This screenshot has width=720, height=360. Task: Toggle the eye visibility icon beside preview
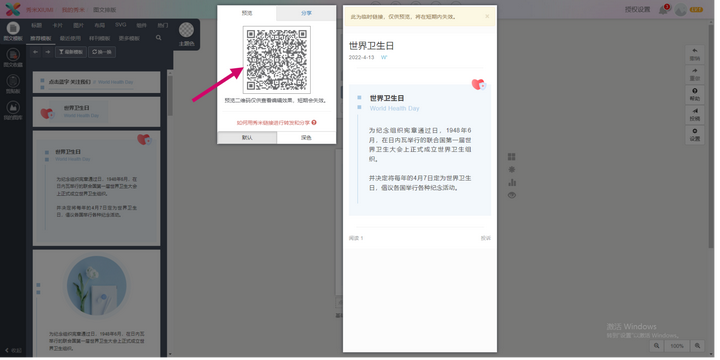tap(512, 195)
